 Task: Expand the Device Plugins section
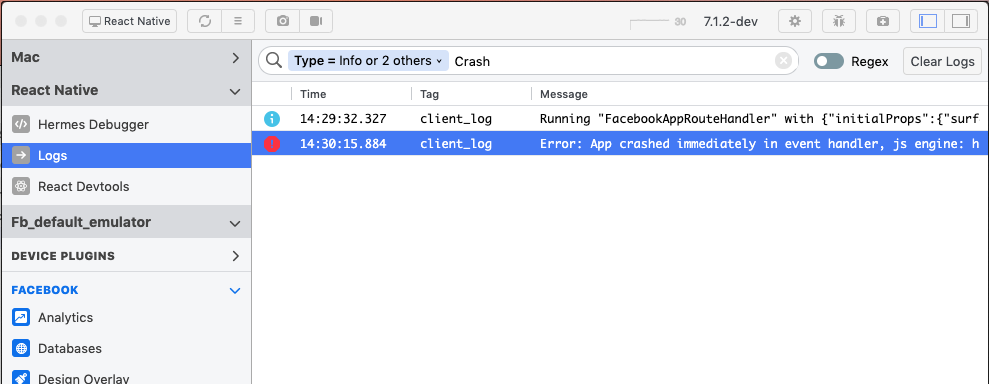pos(126,256)
